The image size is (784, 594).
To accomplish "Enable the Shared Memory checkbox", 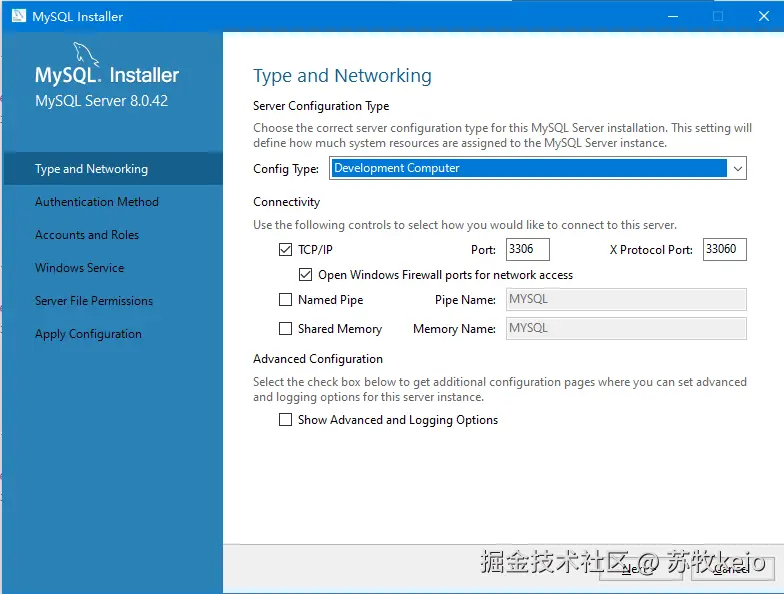I will point(285,328).
